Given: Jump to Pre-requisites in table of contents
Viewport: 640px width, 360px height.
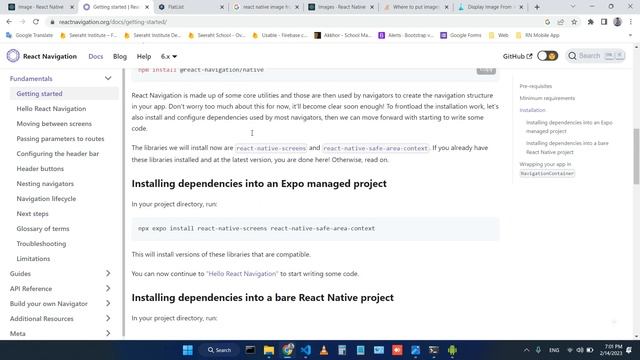Looking at the screenshot, I should click(536, 86).
